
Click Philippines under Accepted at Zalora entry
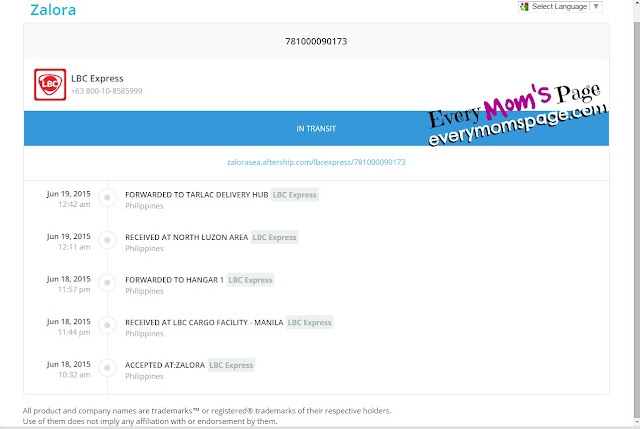pyautogui.click(x=144, y=376)
